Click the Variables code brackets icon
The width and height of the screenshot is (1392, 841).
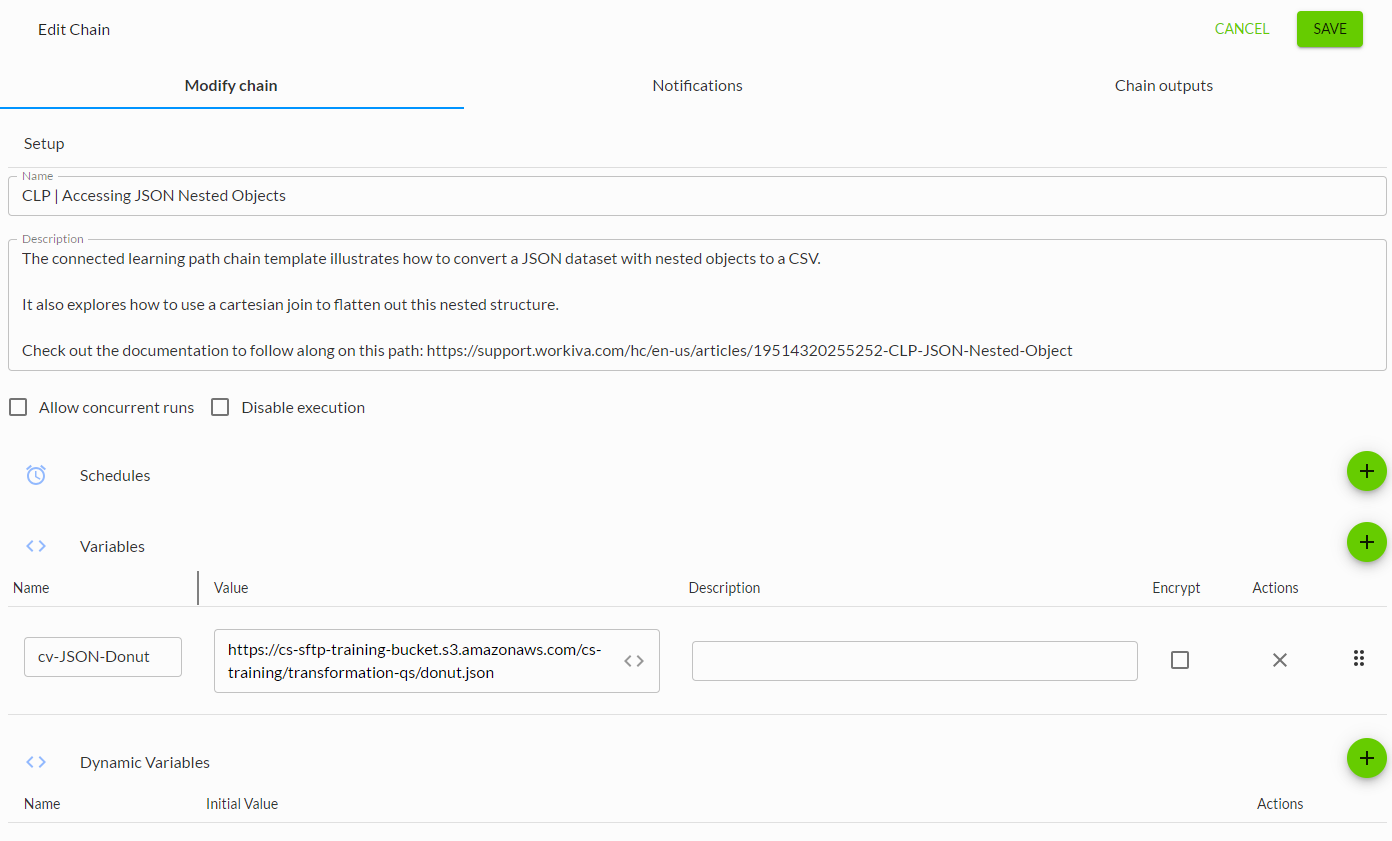click(36, 546)
